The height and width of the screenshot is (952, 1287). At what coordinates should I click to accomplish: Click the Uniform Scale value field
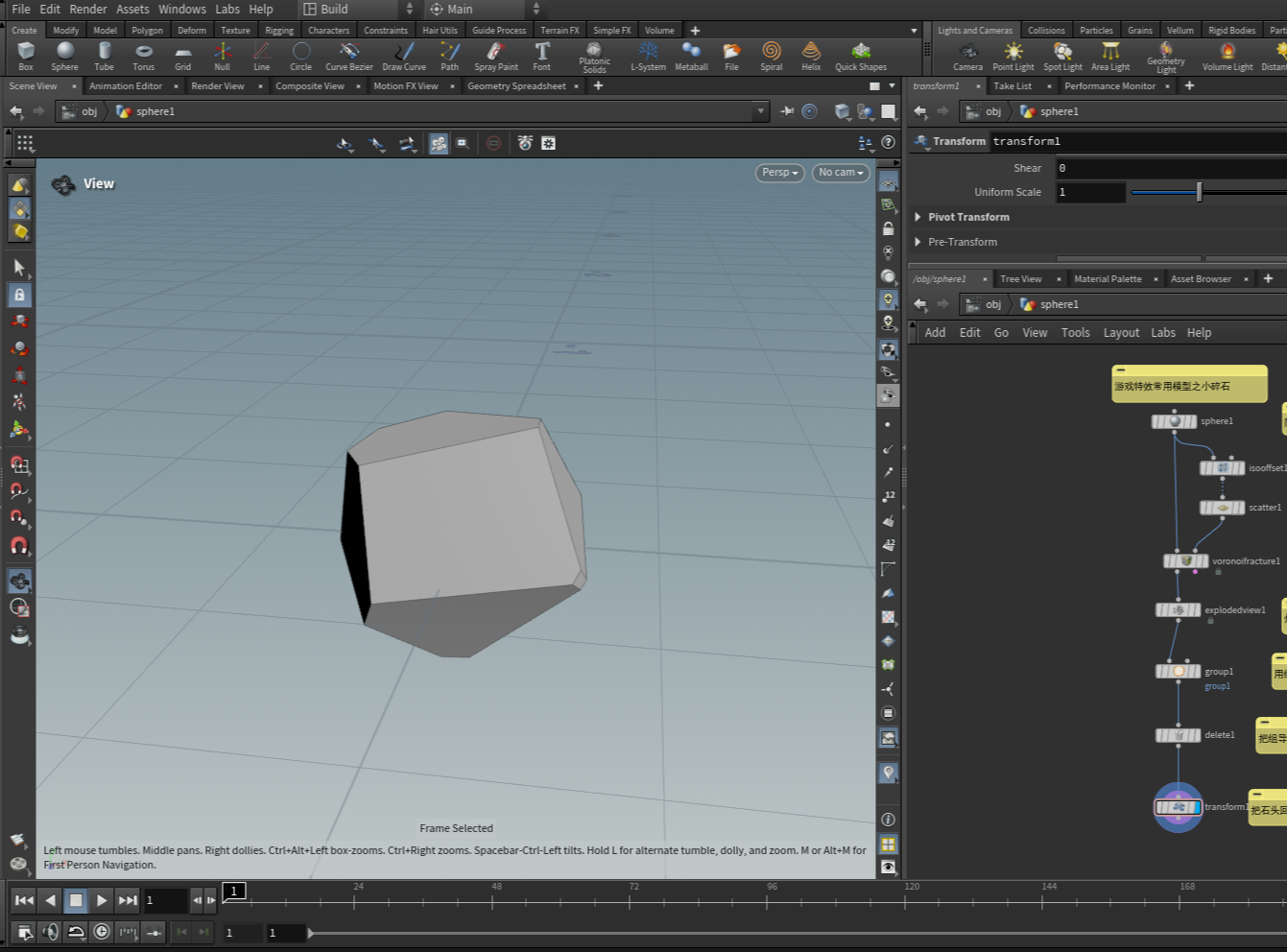(1090, 192)
